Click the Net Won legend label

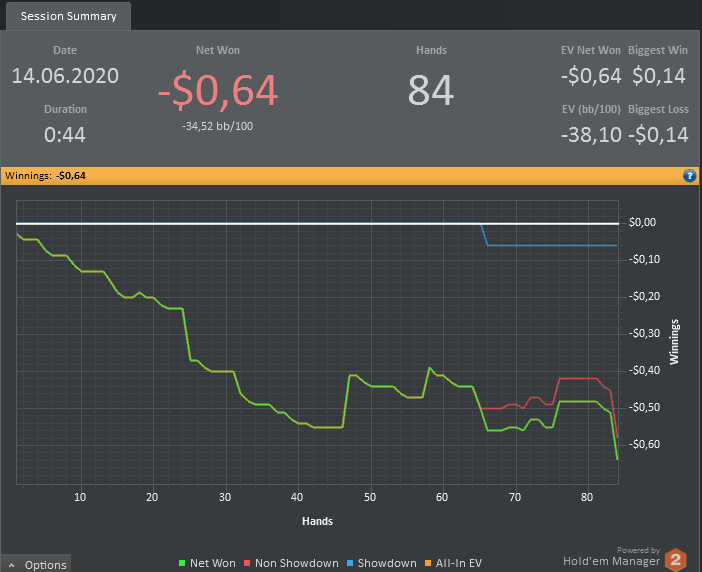pyautogui.click(x=213, y=563)
